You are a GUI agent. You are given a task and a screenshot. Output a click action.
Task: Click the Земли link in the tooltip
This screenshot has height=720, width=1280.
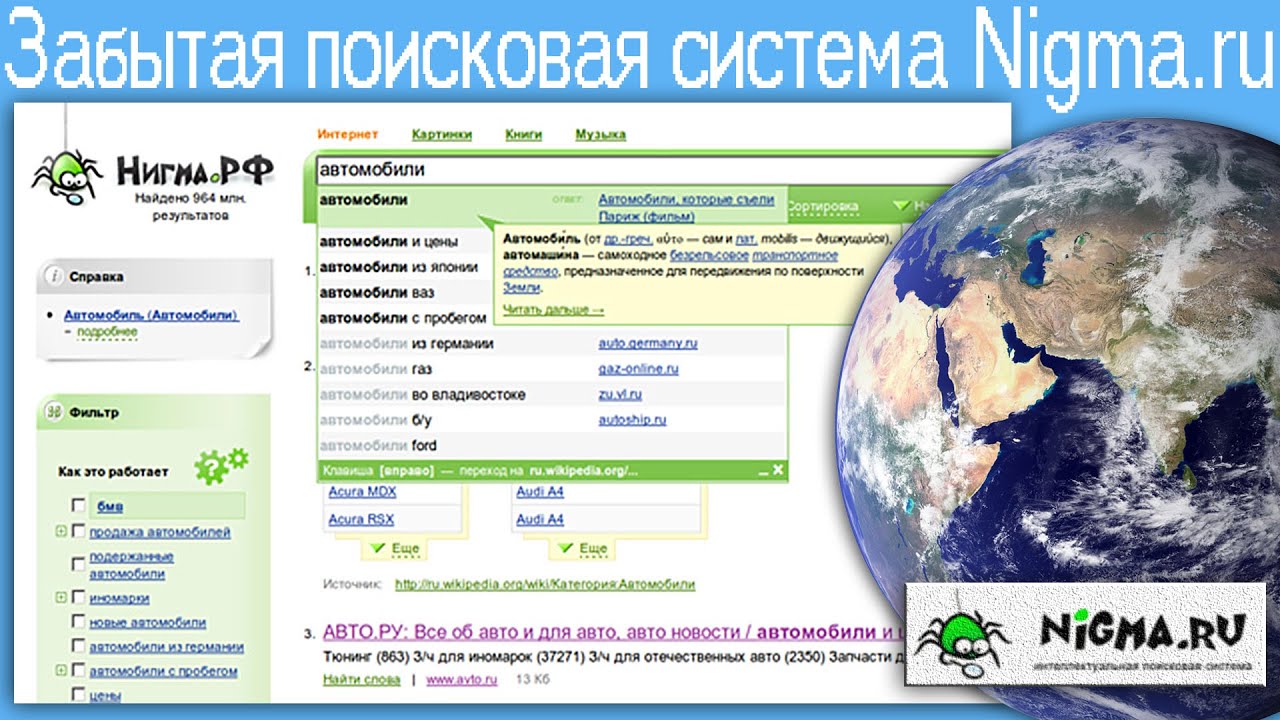[x=520, y=287]
